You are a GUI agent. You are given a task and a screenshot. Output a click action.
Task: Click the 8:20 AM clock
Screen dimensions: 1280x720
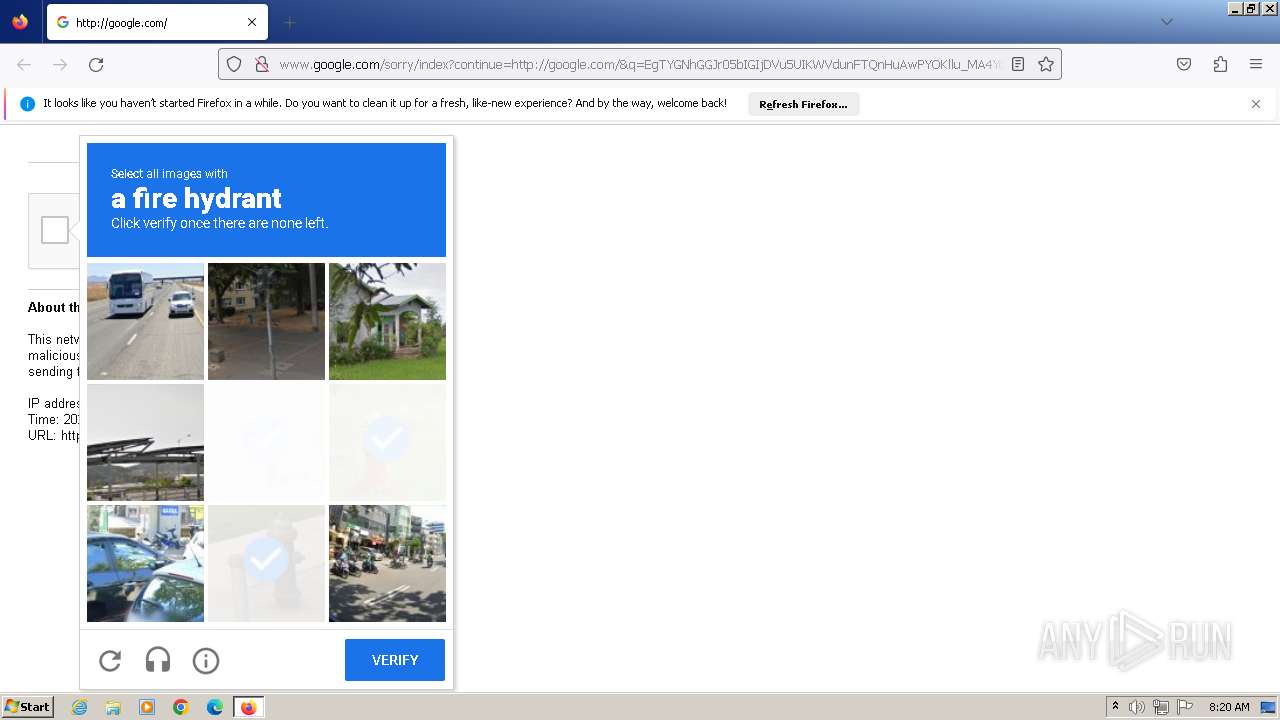coord(1229,707)
